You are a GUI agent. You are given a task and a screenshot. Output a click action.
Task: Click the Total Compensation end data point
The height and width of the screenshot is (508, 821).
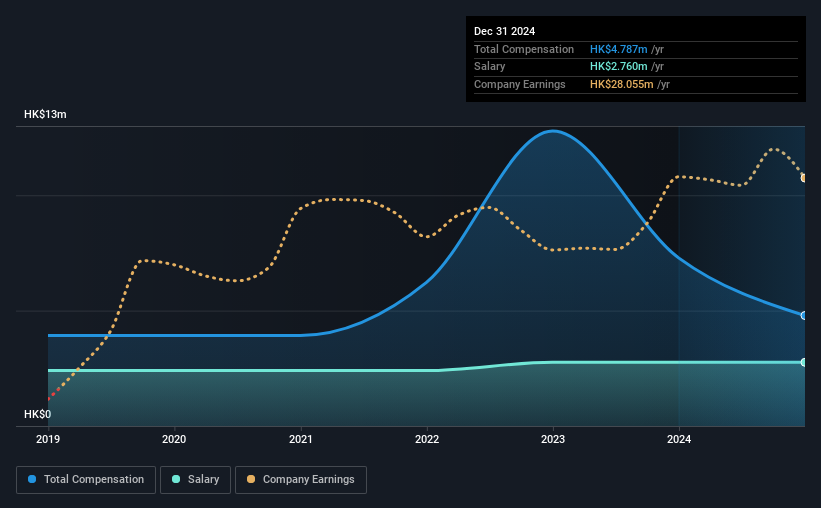804,315
